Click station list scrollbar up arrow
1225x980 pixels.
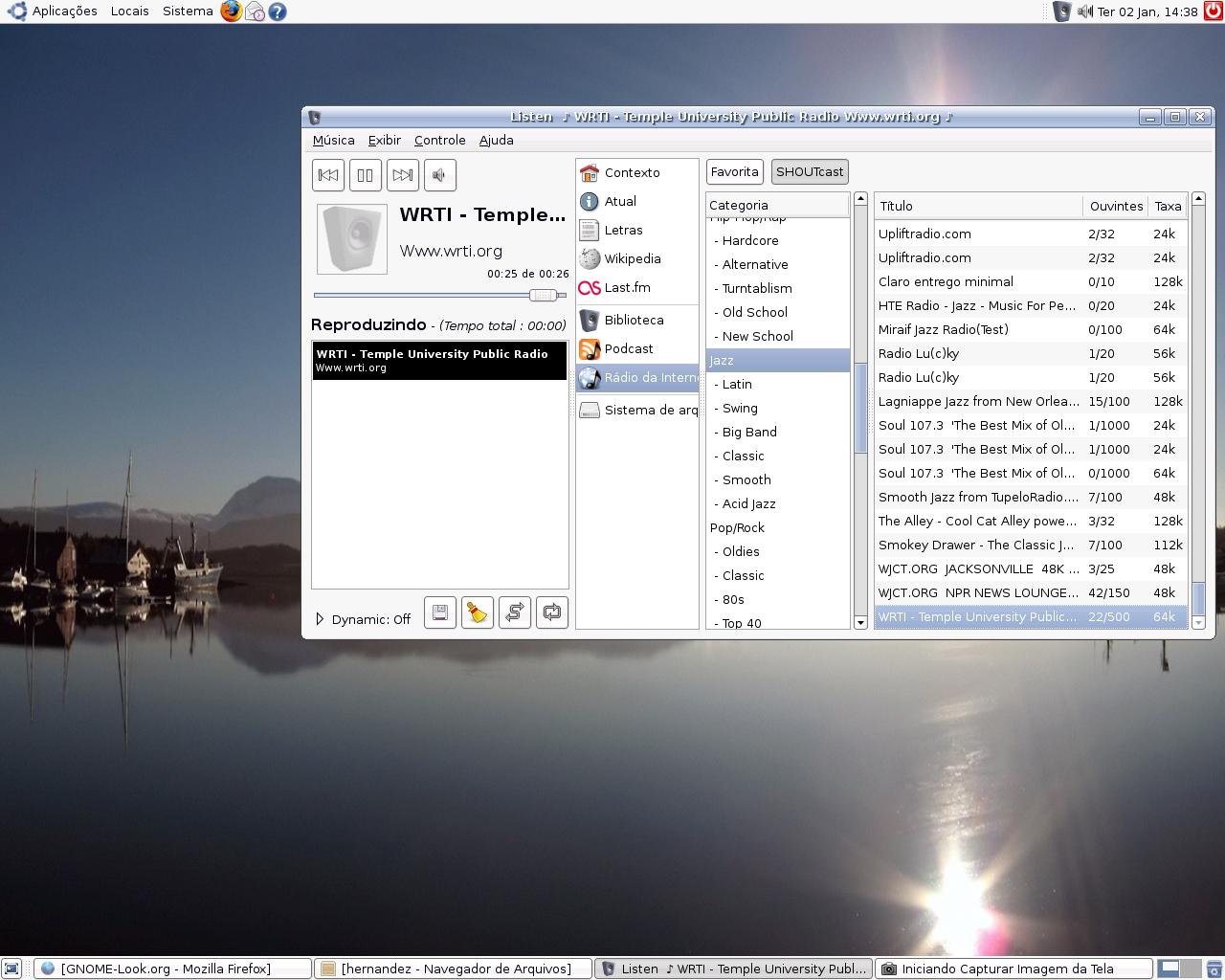coord(1198,199)
